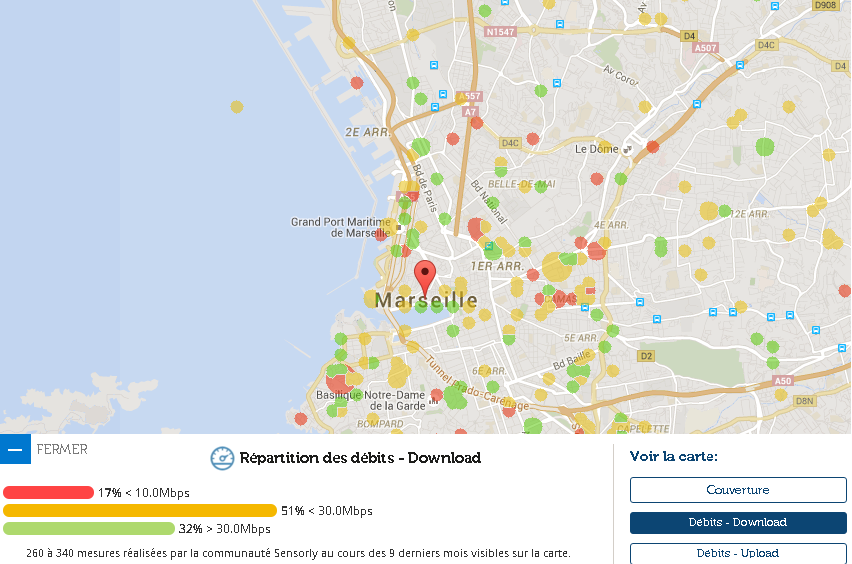The width and height of the screenshot is (852, 564).
Task: Select the Débits - Download map view
Action: pyautogui.click(x=738, y=522)
